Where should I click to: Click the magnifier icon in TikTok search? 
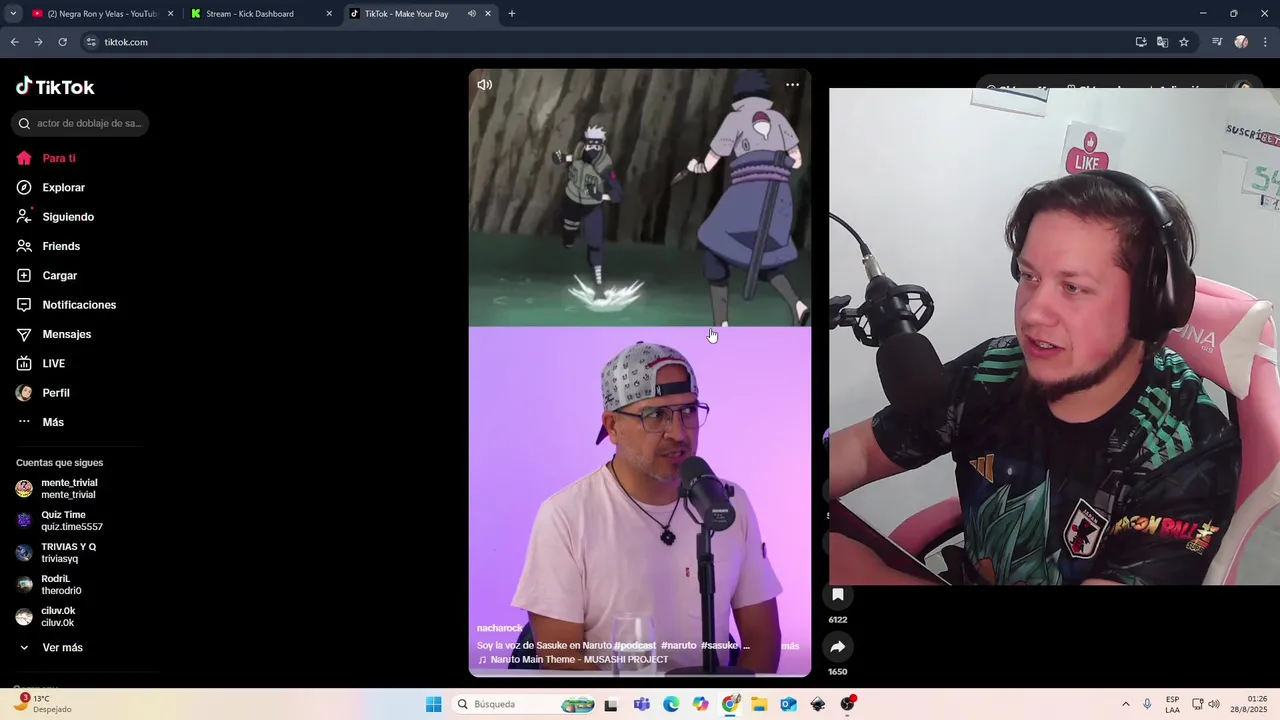coord(24,123)
